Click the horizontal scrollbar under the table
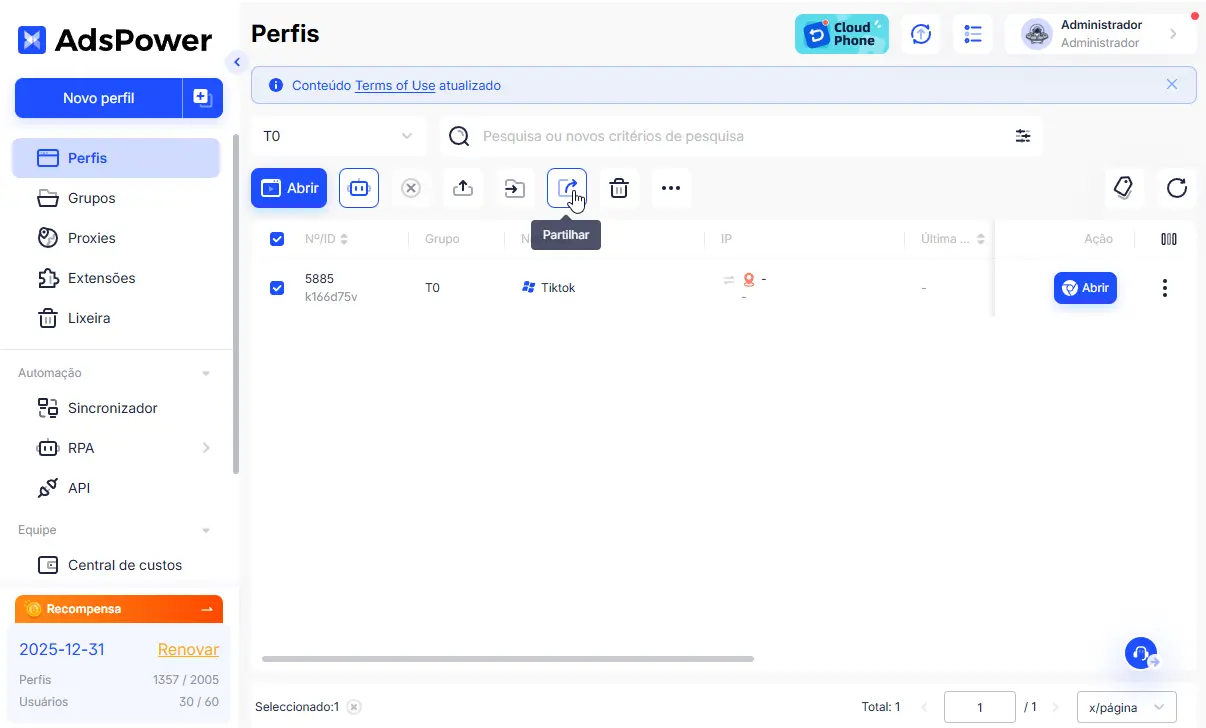1206x728 pixels. tap(507, 659)
